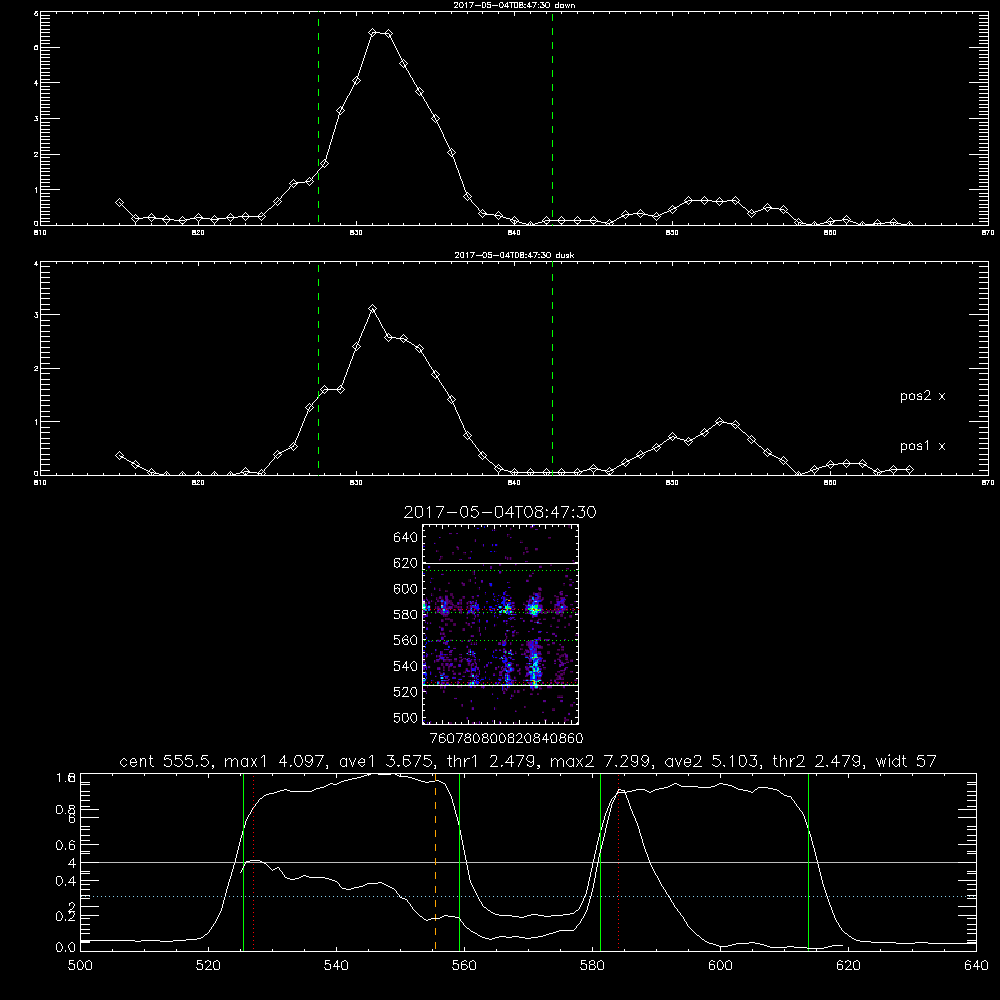This screenshot has height=1000, width=1000.
Task: Click the heatmap y-axis label 600
Action: (x=406, y=589)
